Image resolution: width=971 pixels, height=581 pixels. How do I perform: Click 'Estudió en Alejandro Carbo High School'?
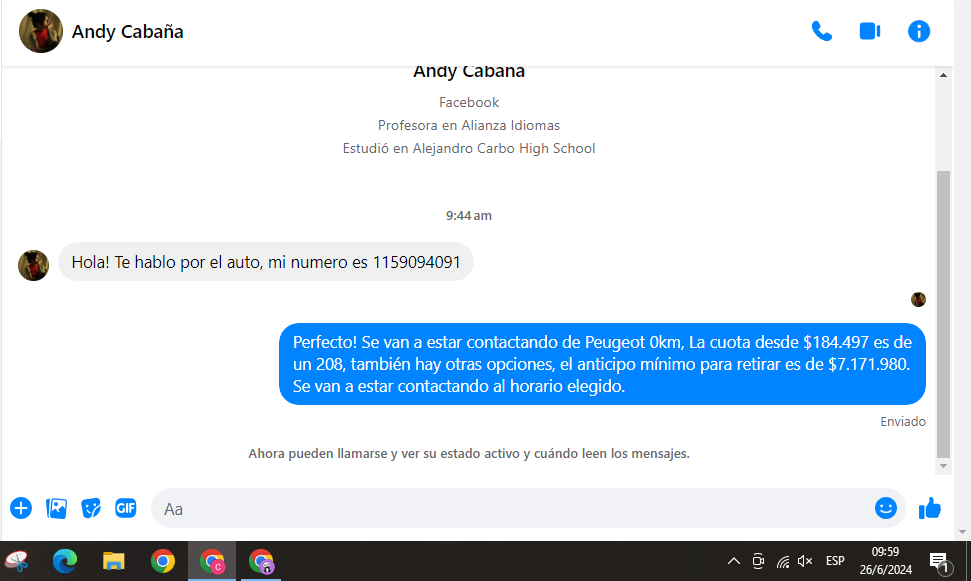click(x=469, y=149)
